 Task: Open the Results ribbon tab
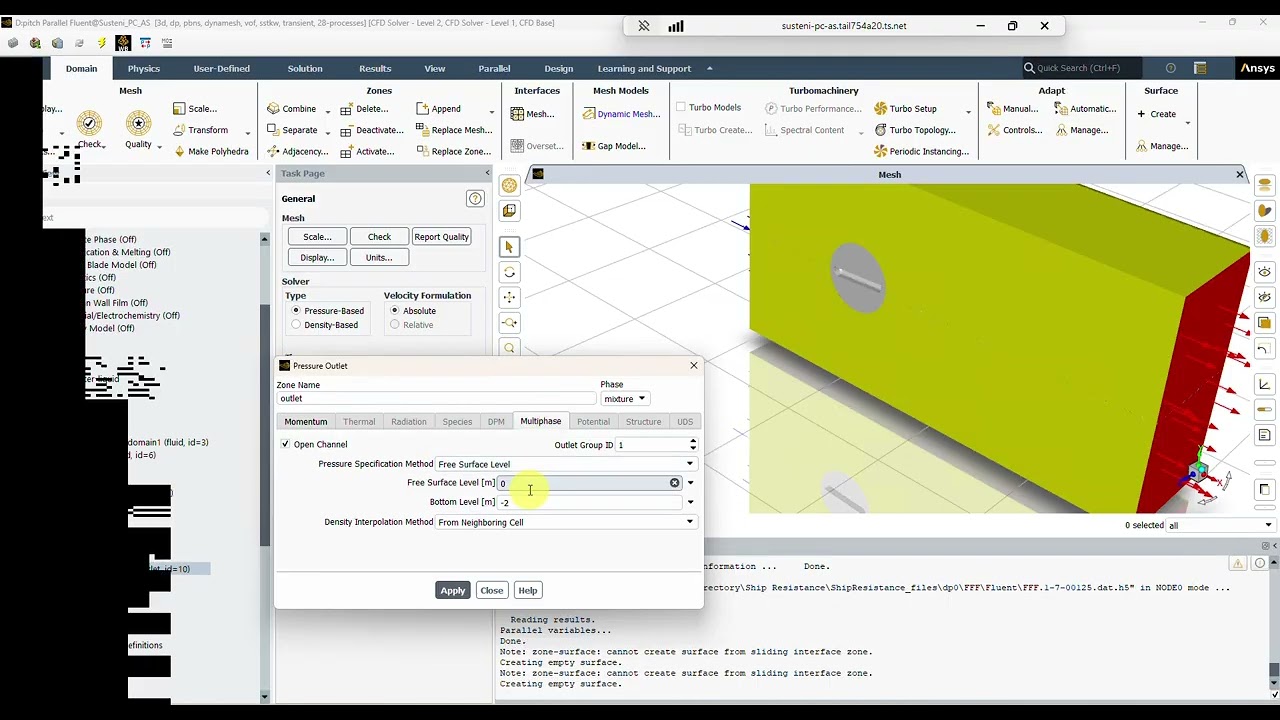375,68
